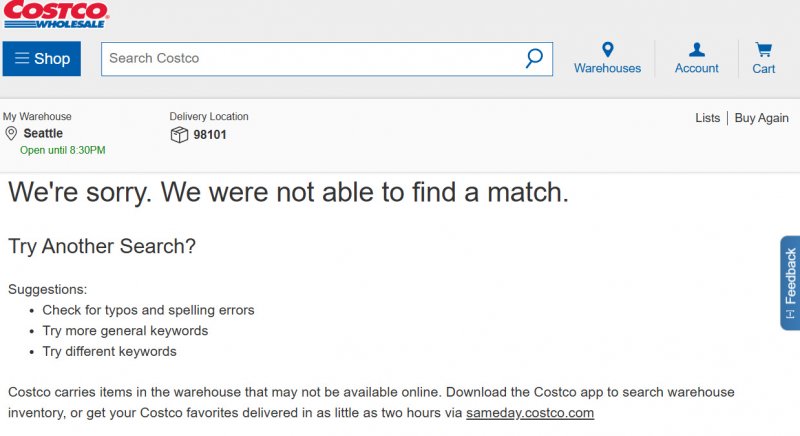
Task: Click the Costco Wholesale logo
Action: pyautogui.click(x=56, y=14)
